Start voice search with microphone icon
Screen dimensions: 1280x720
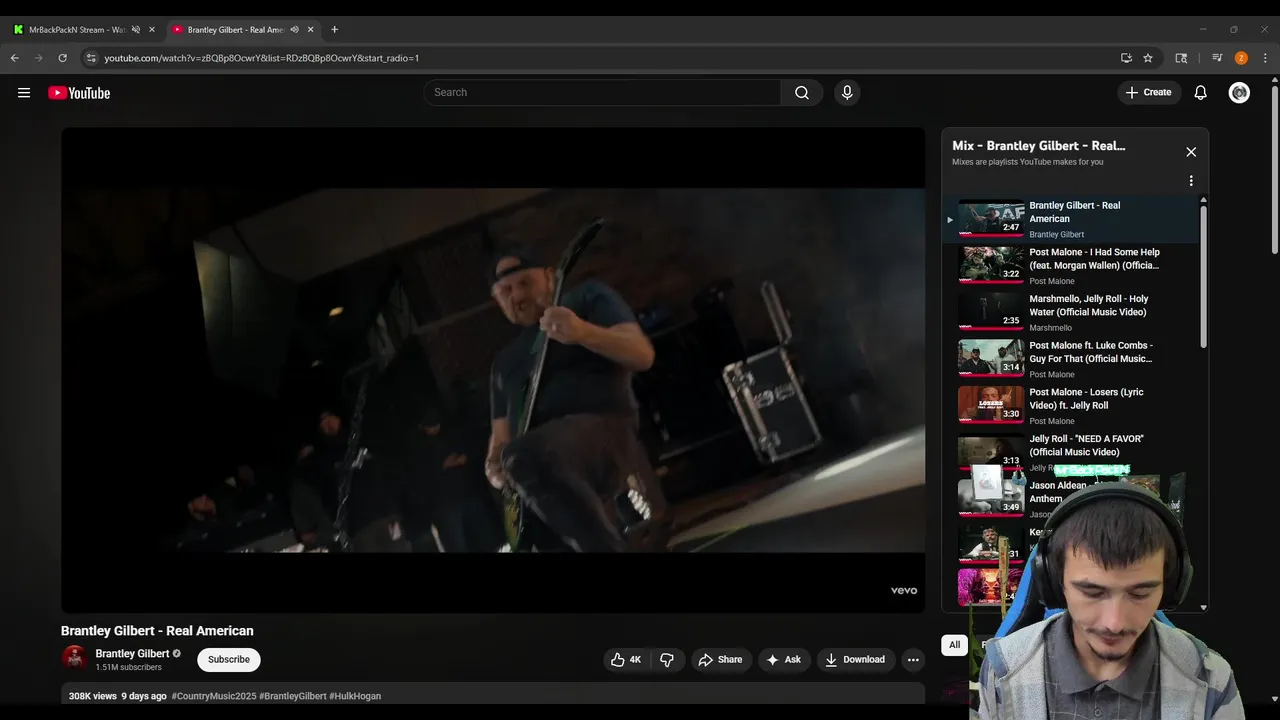[x=847, y=93]
